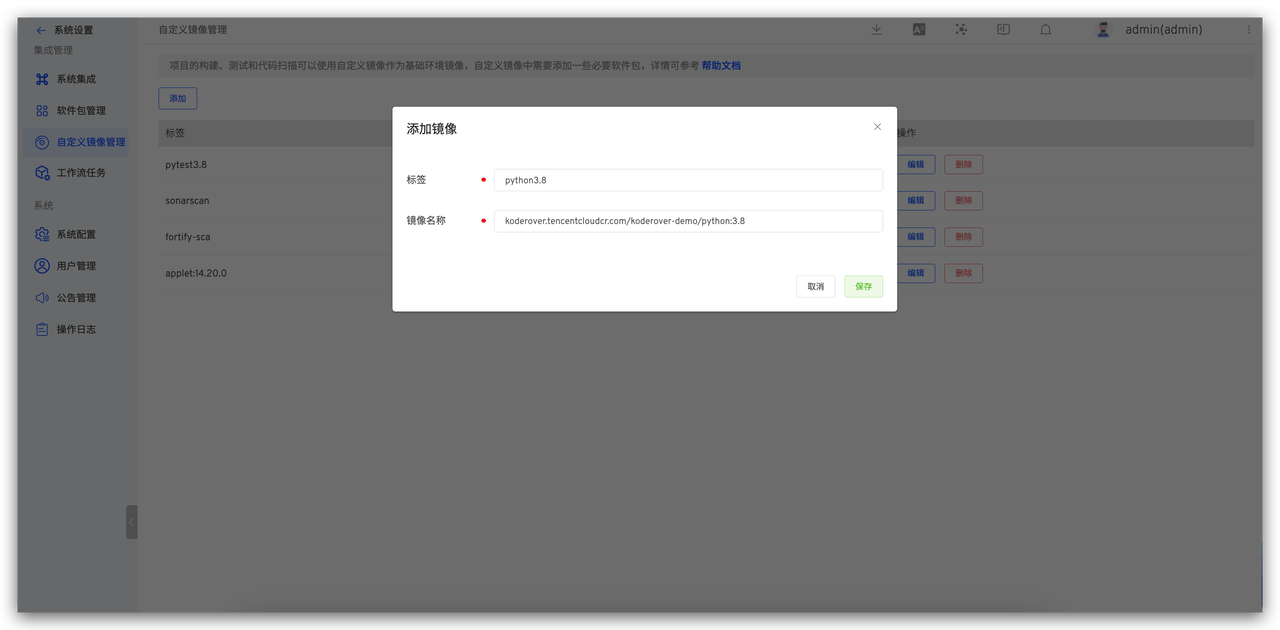Click the notification bell icon
Viewport: 1280px width, 630px height.
[x=1045, y=29]
